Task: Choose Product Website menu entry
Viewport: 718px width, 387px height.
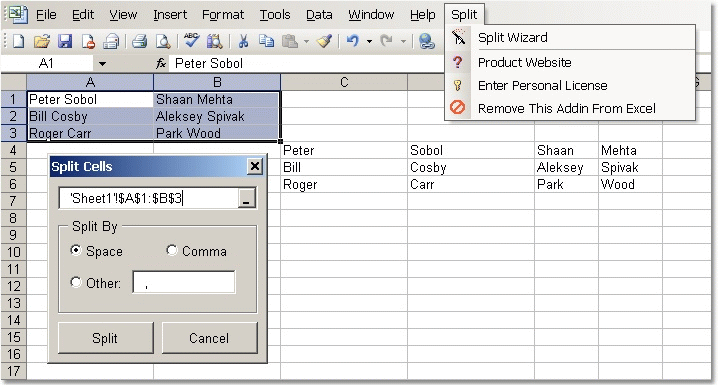Action: [525, 62]
